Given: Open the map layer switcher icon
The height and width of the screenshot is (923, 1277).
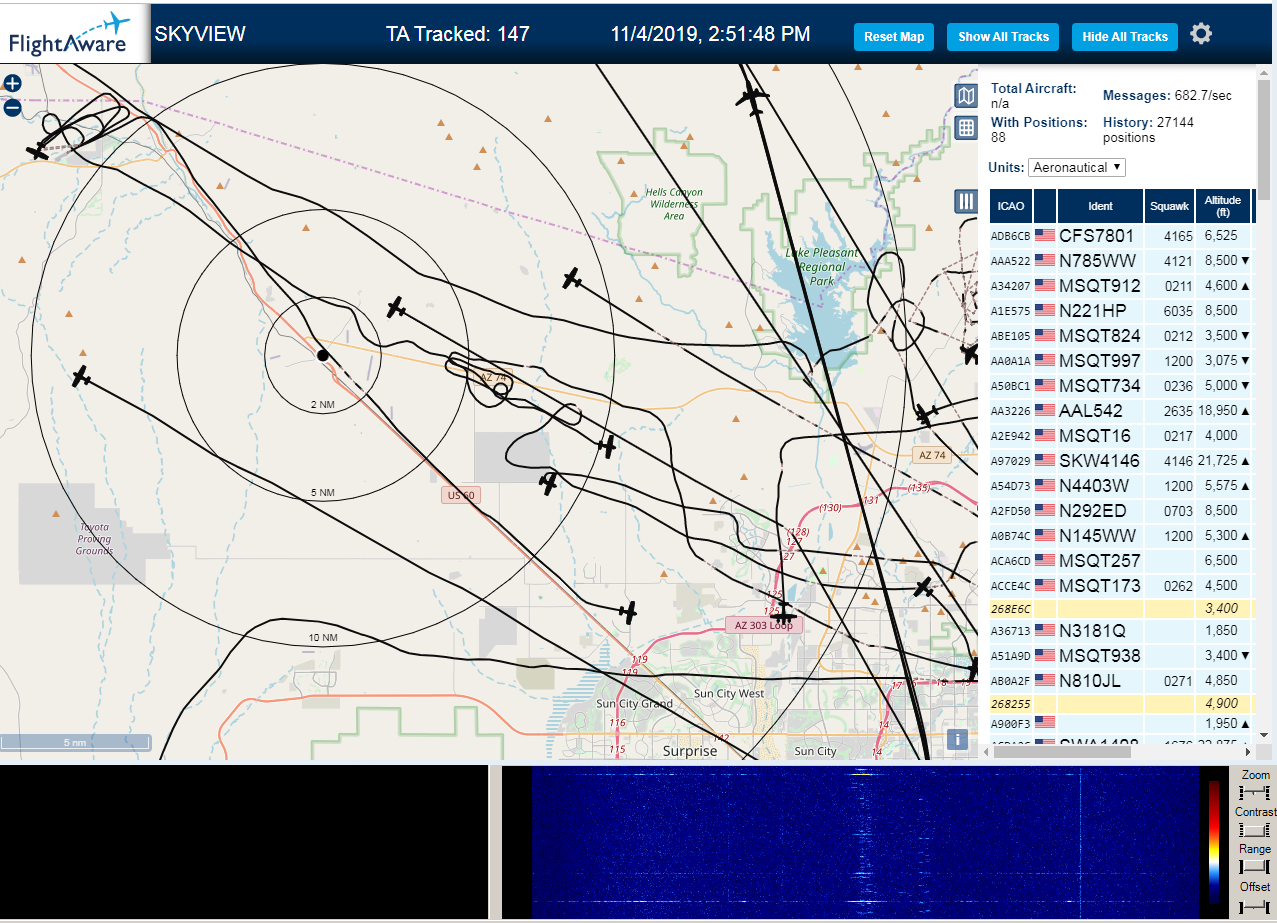Looking at the screenshot, I should coord(966,96).
